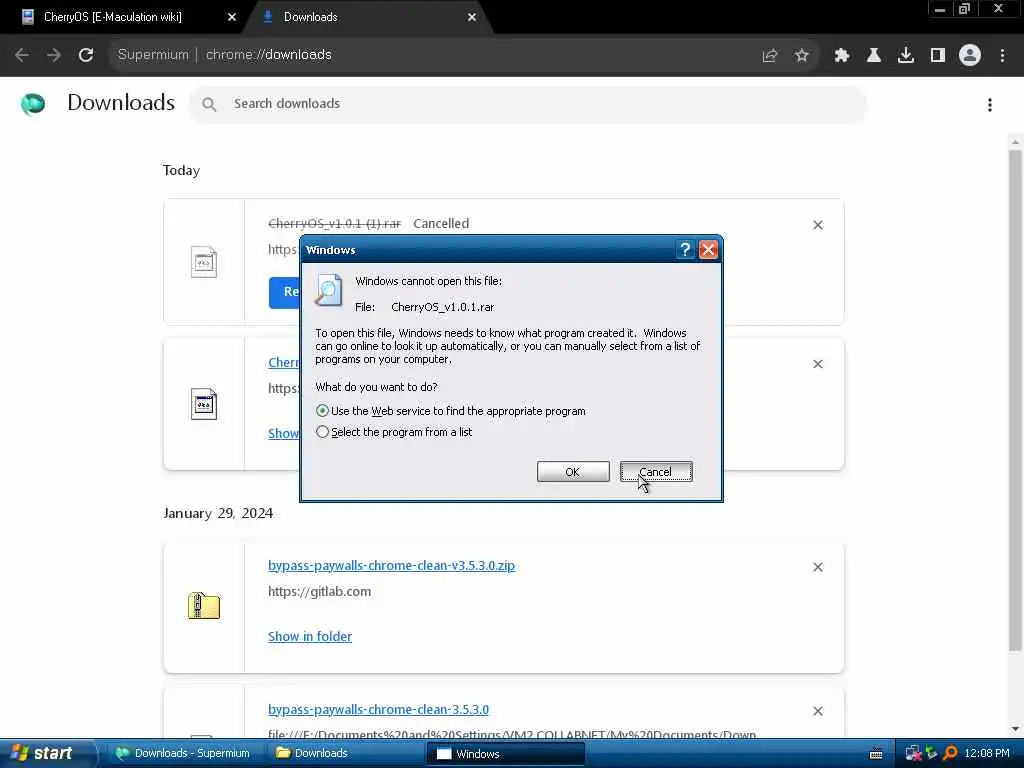Show bypass-paywalls zip in folder
This screenshot has width=1024, height=768.
click(310, 636)
